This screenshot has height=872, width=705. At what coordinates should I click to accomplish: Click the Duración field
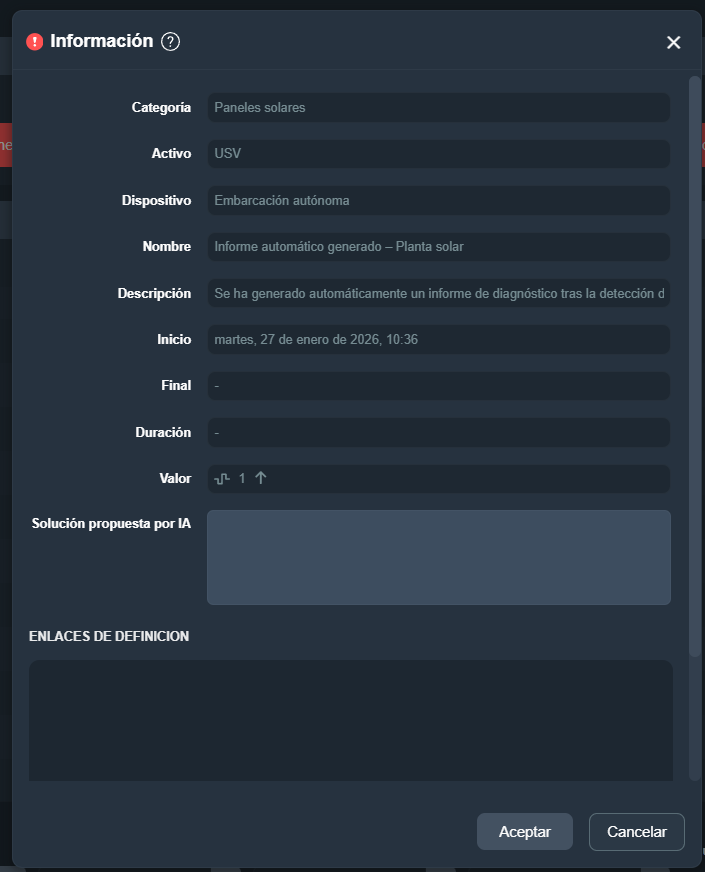pyautogui.click(x=439, y=432)
